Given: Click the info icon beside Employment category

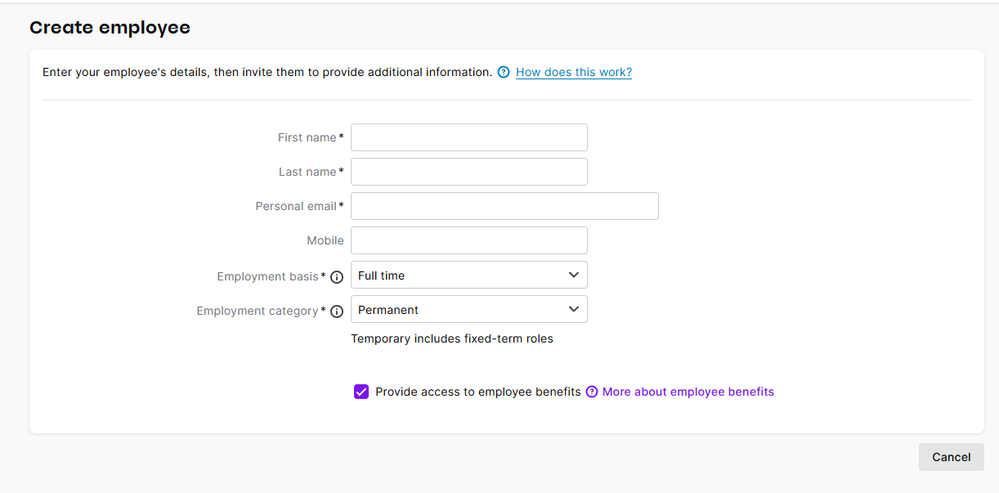Looking at the screenshot, I should coord(337,311).
